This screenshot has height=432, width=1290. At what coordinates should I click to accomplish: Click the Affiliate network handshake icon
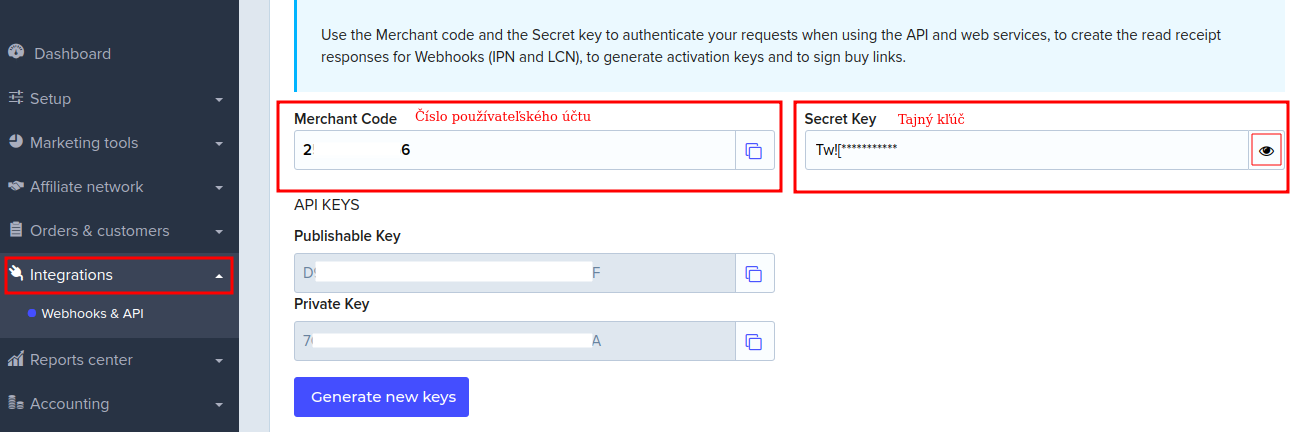16,186
